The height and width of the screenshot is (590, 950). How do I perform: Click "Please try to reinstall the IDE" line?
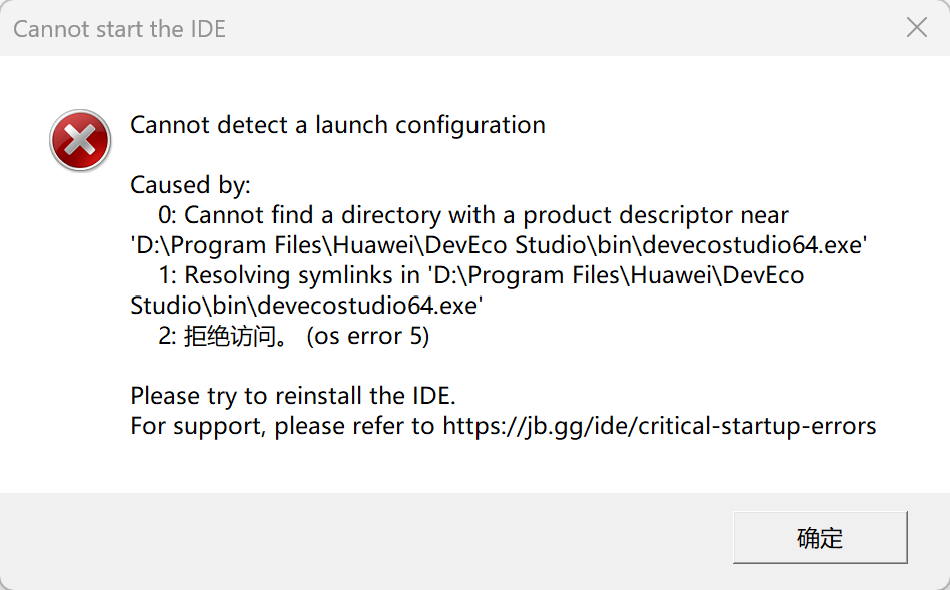click(293, 396)
